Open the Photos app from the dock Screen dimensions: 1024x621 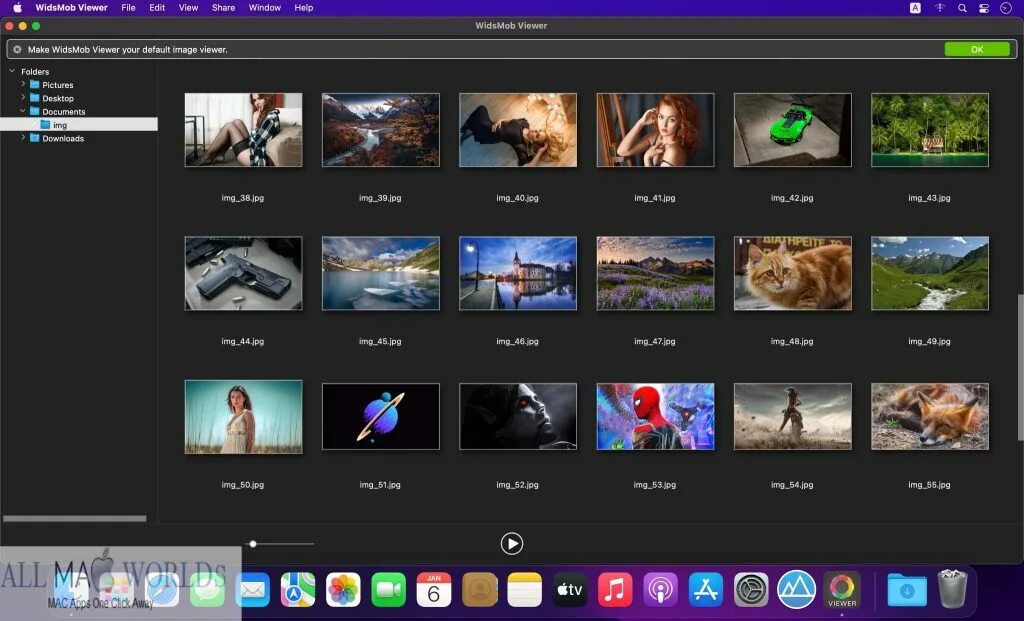tap(342, 590)
